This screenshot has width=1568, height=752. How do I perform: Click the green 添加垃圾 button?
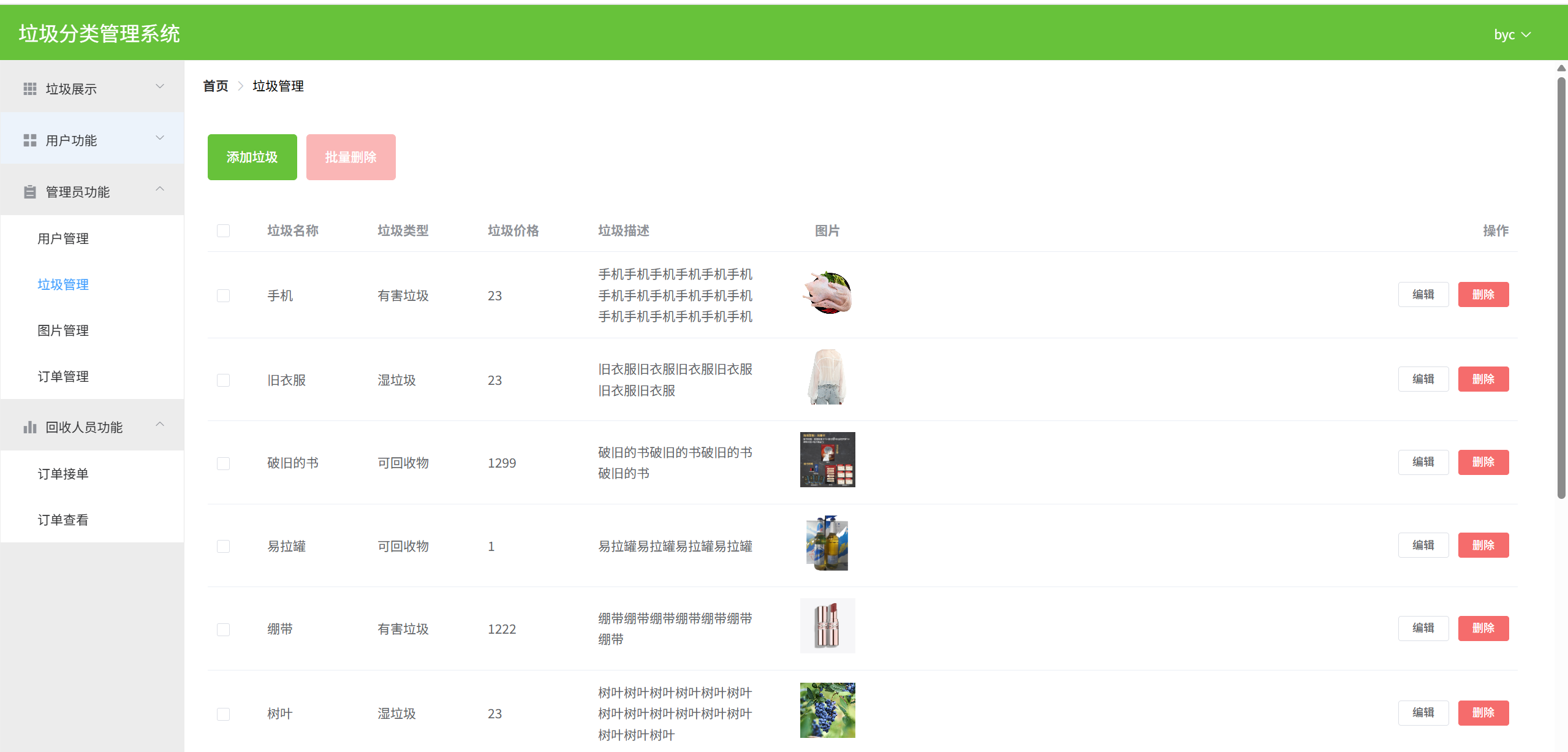pyautogui.click(x=252, y=157)
